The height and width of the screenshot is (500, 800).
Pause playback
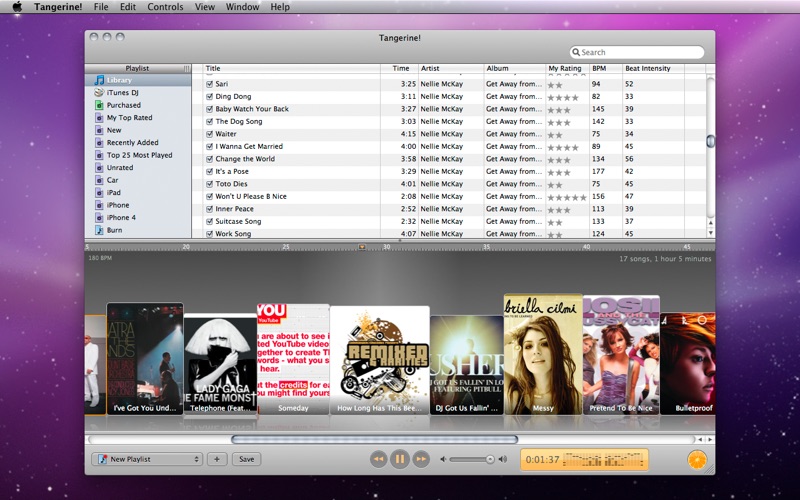tap(400, 459)
